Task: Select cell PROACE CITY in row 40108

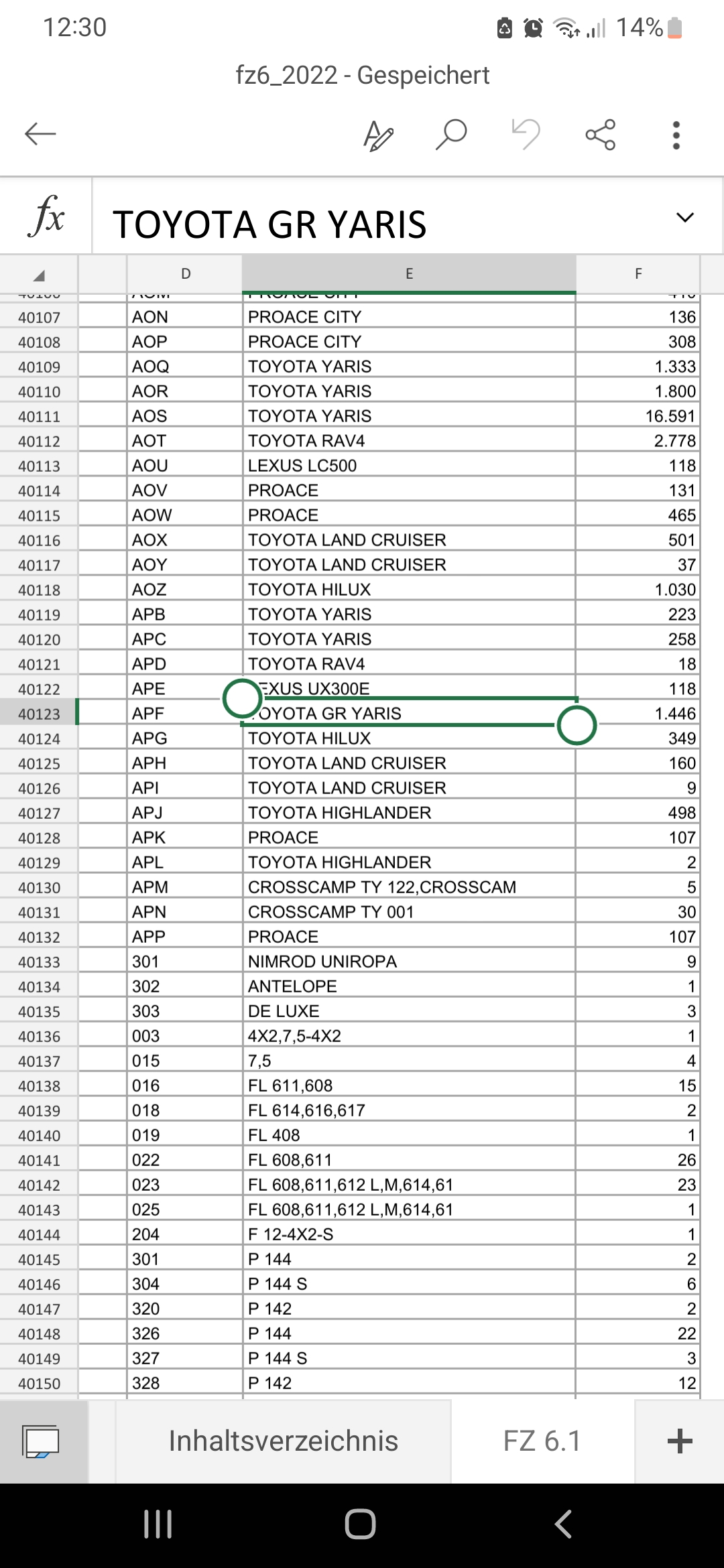Action: click(409, 342)
